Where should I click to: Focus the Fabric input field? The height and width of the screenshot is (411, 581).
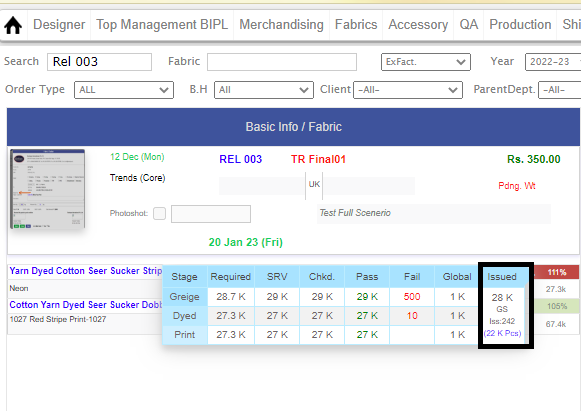[x=282, y=62]
